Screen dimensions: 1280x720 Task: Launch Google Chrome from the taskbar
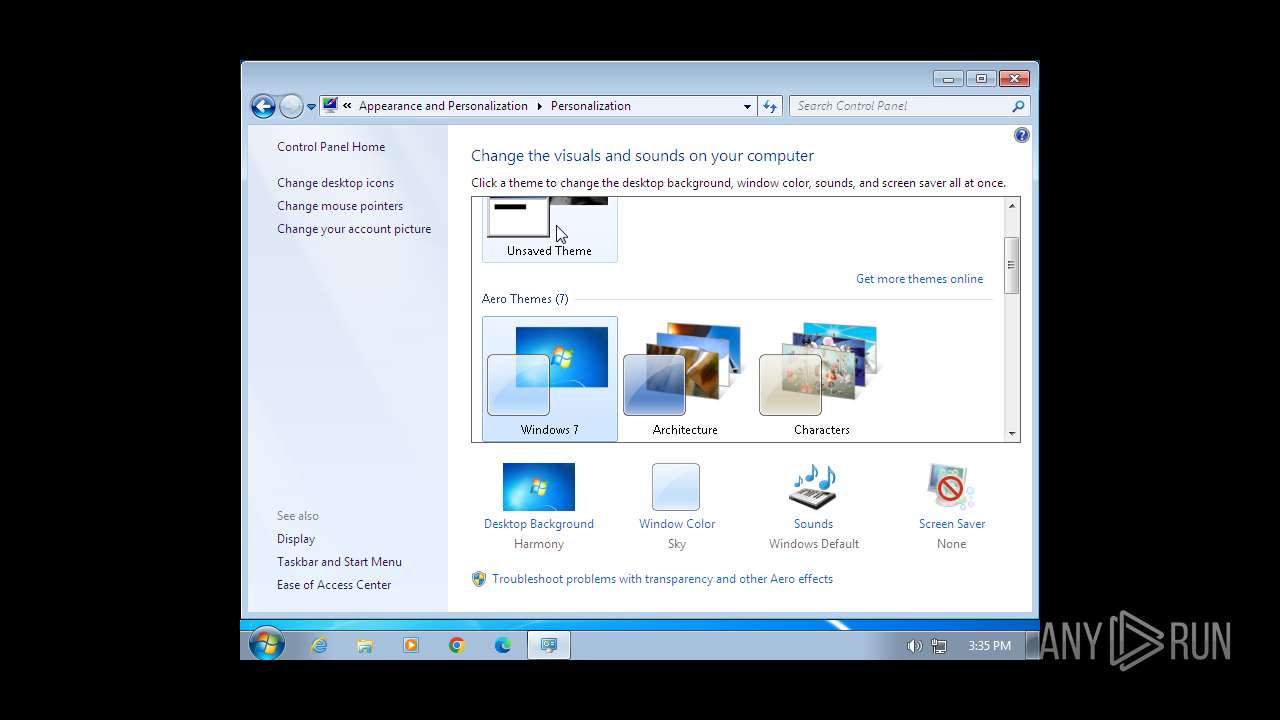pos(457,645)
